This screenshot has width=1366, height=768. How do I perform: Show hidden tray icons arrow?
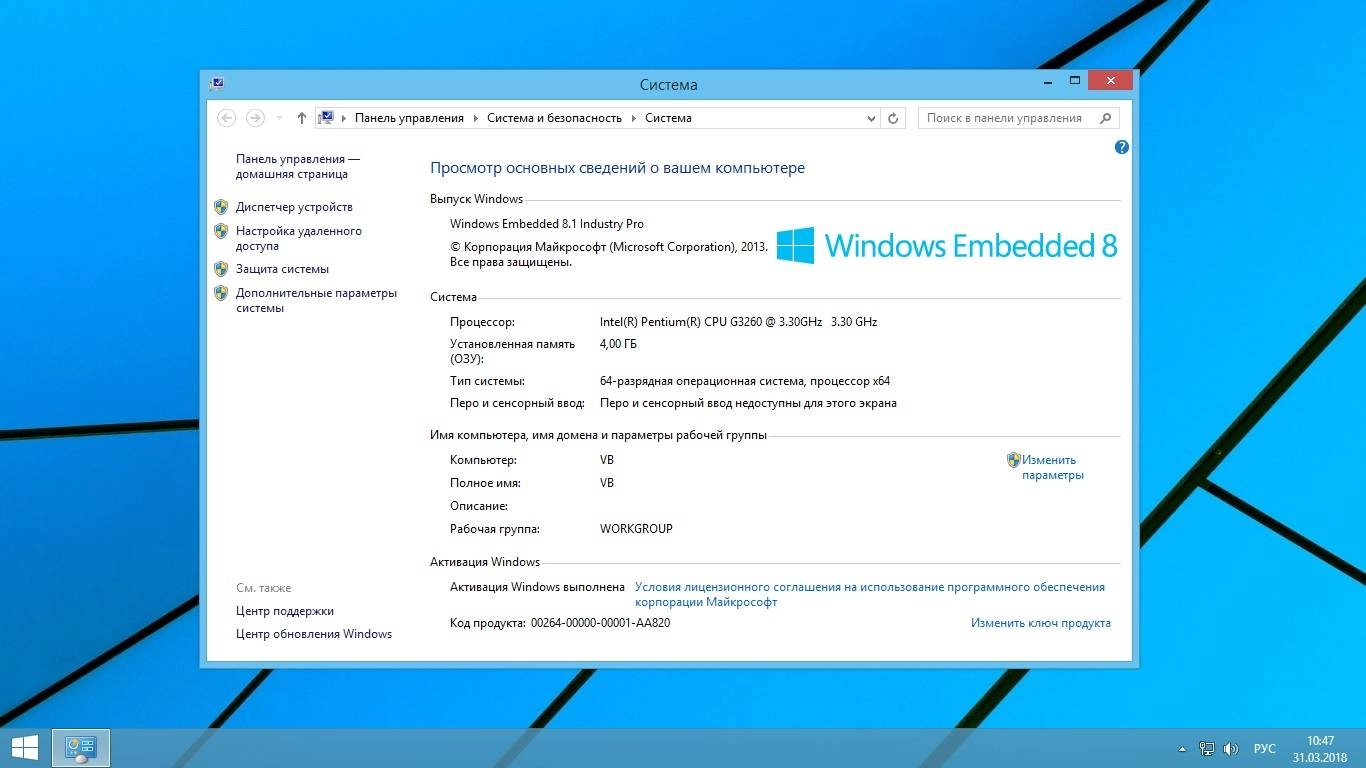coord(1183,748)
